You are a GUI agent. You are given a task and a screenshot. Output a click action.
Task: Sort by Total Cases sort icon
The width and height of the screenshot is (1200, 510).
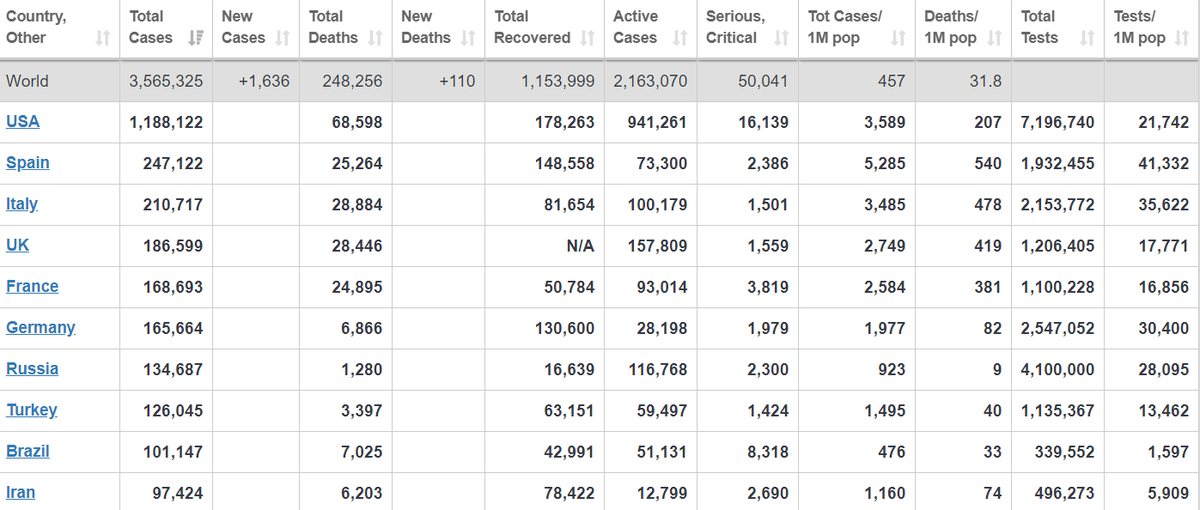coord(194,38)
